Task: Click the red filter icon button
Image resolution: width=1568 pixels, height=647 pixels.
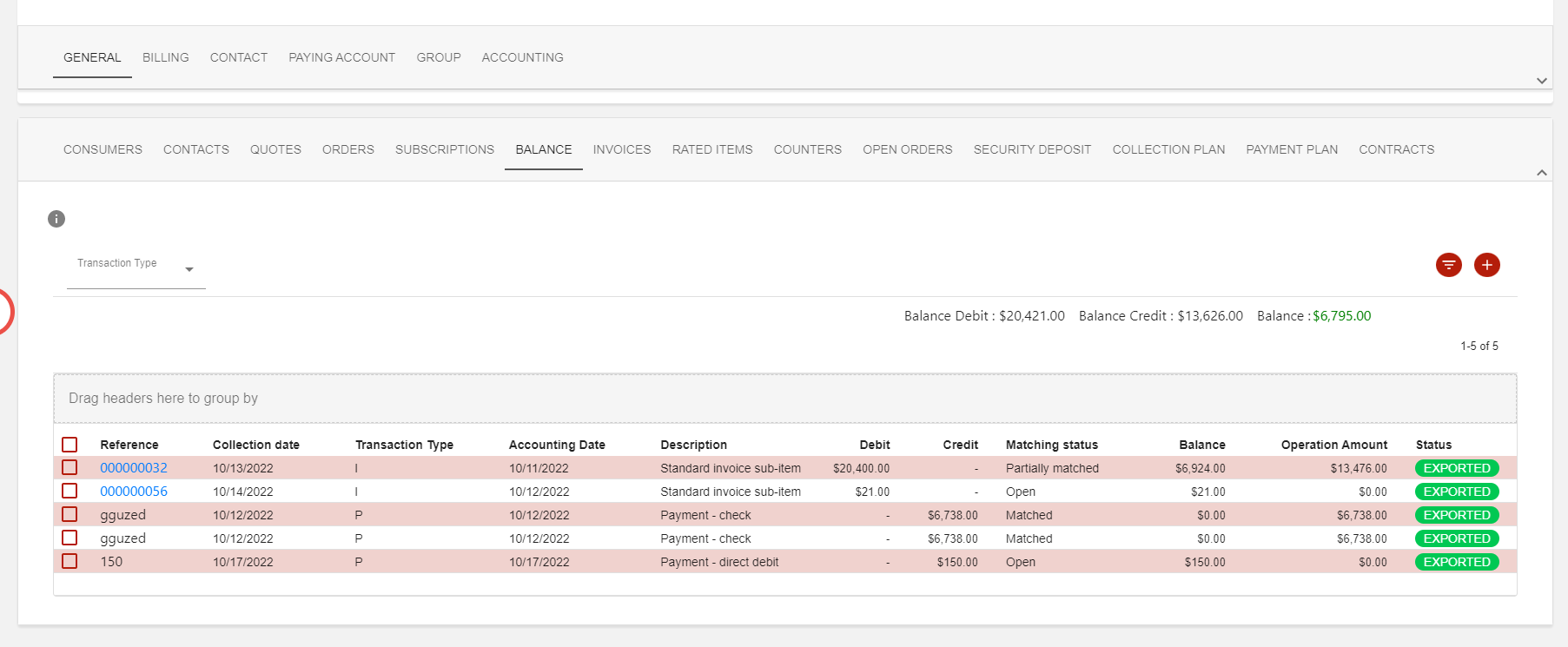Action: pyautogui.click(x=1448, y=265)
